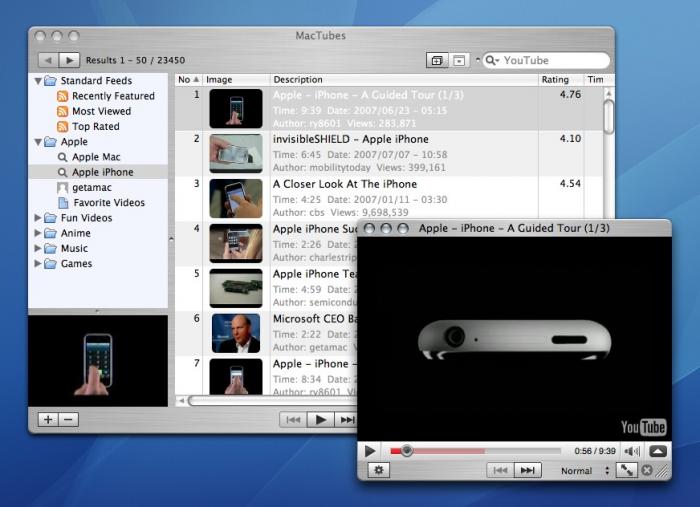This screenshot has width=700, height=507.
Task: Mute the player with speaker icon
Action: tap(632, 451)
